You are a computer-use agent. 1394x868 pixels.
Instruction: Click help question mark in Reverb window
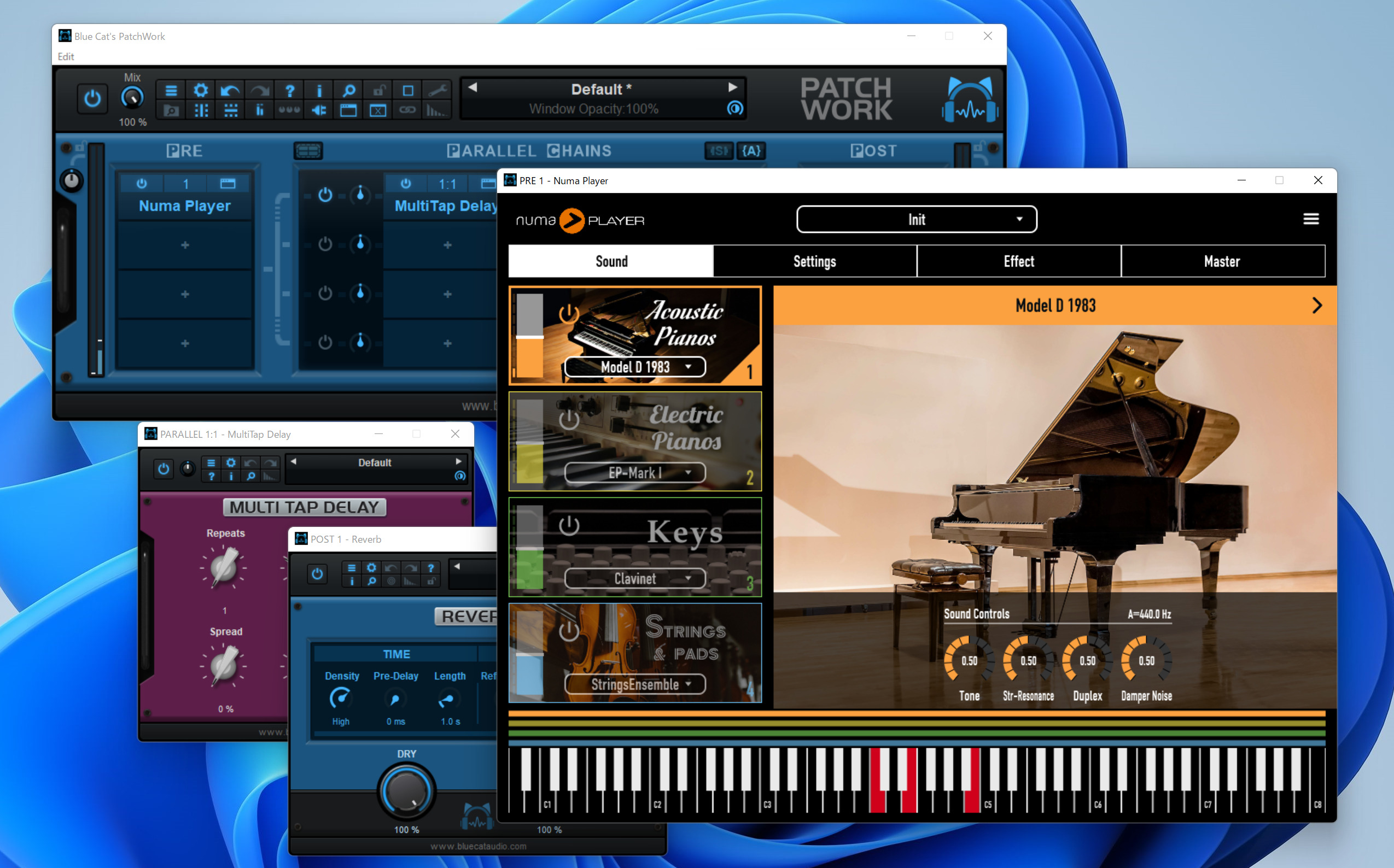(431, 568)
